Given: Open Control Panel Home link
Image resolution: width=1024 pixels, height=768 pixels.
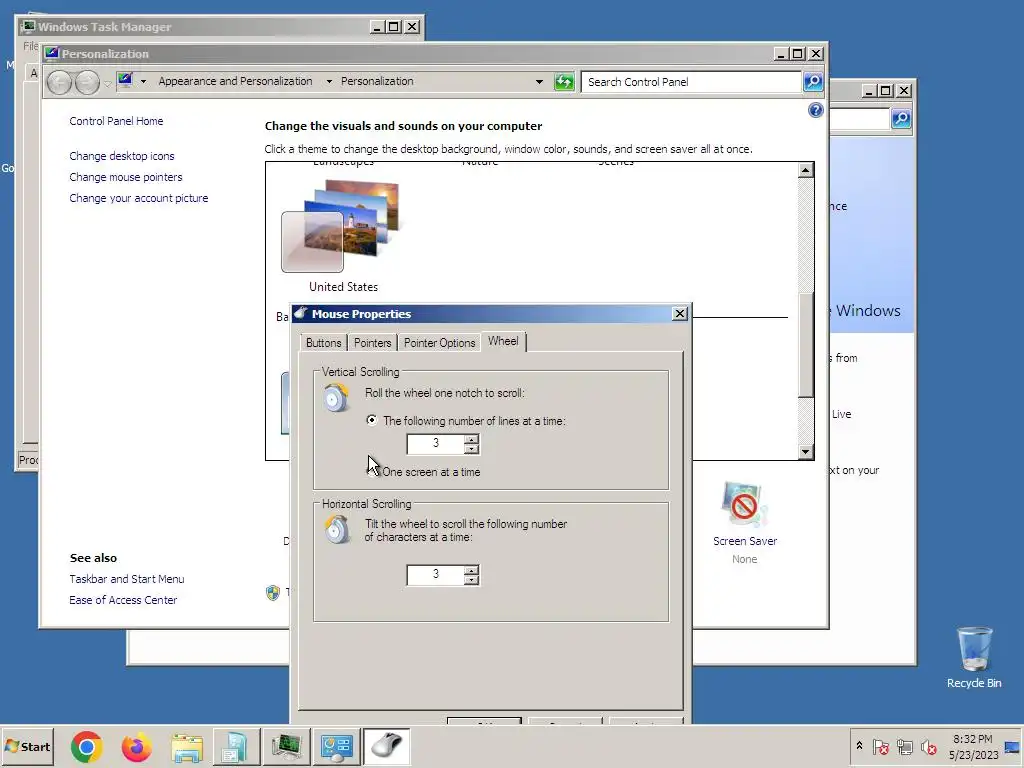Looking at the screenshot, I should tap(116, 121).
